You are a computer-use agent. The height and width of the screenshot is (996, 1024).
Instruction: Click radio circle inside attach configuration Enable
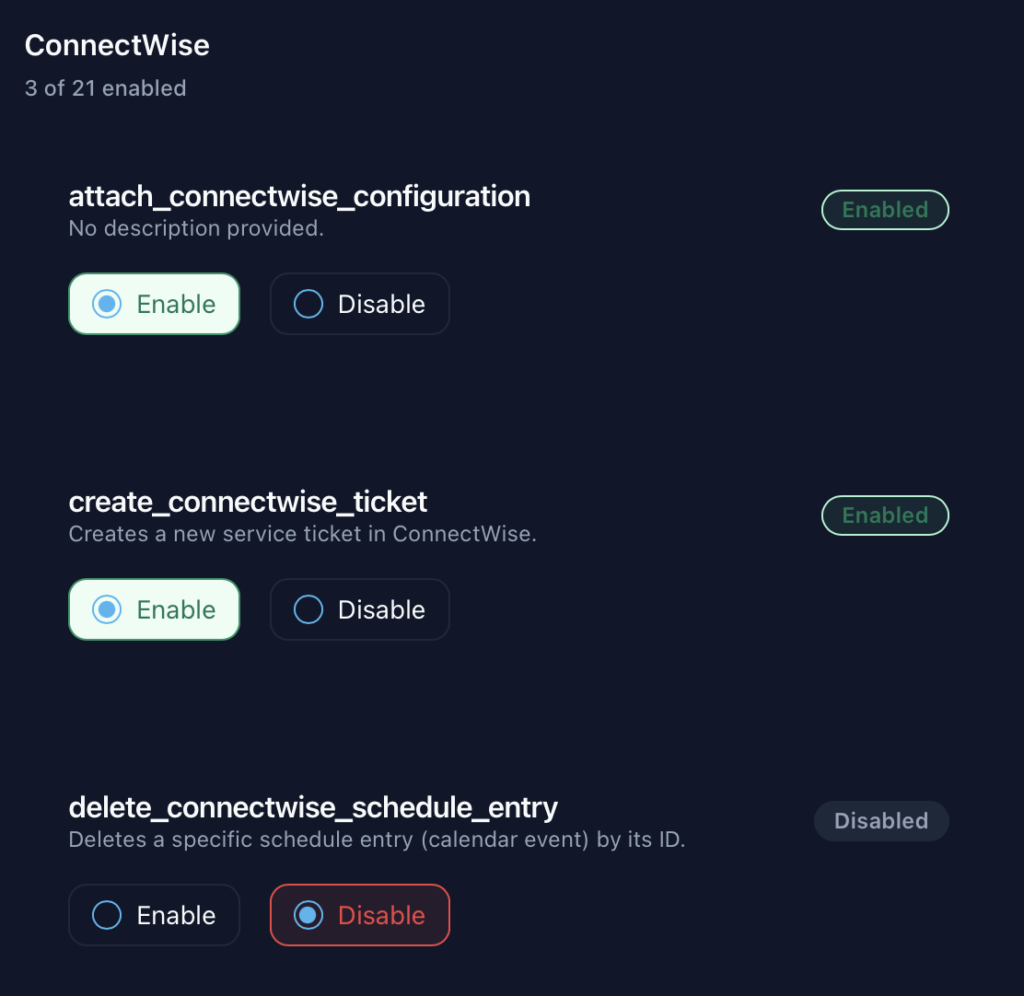(x=107, y=304)
